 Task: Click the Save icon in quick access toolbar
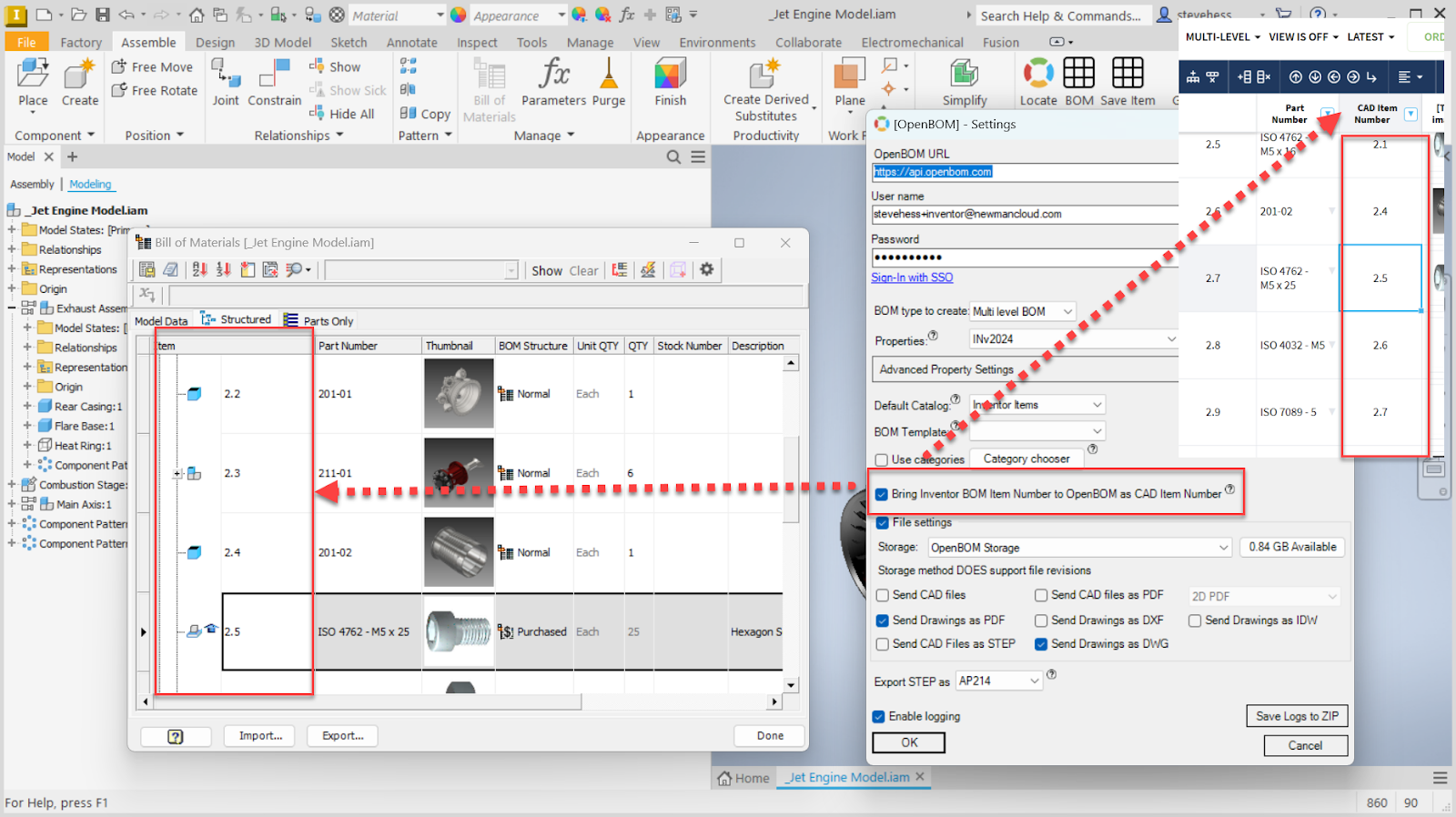pos(102,15)
